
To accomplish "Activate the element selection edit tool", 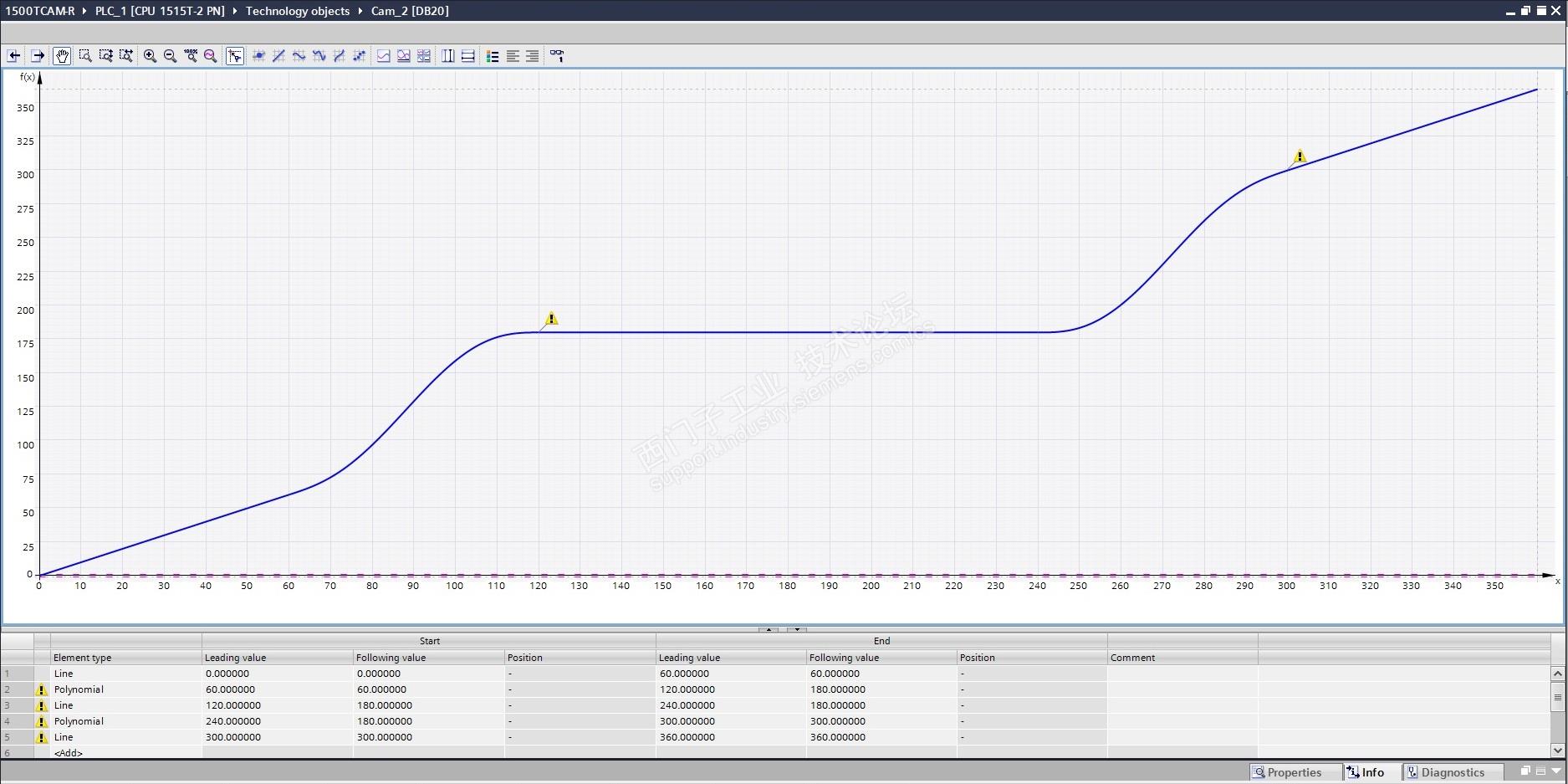I will 235,56.
